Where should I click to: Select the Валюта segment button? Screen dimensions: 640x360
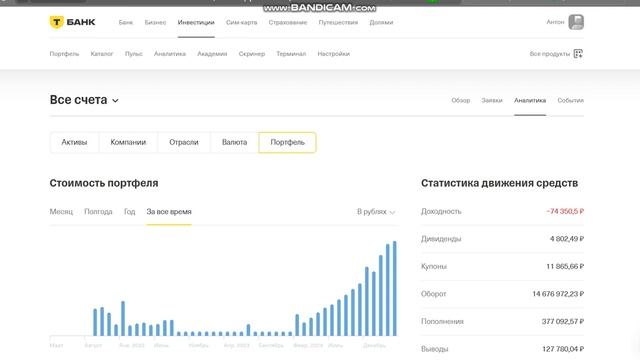[x=234, y=142]
